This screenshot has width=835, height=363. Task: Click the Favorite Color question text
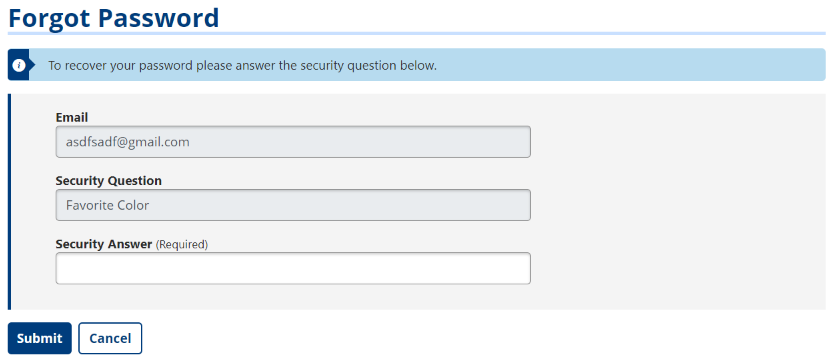[x=108, y=205]
